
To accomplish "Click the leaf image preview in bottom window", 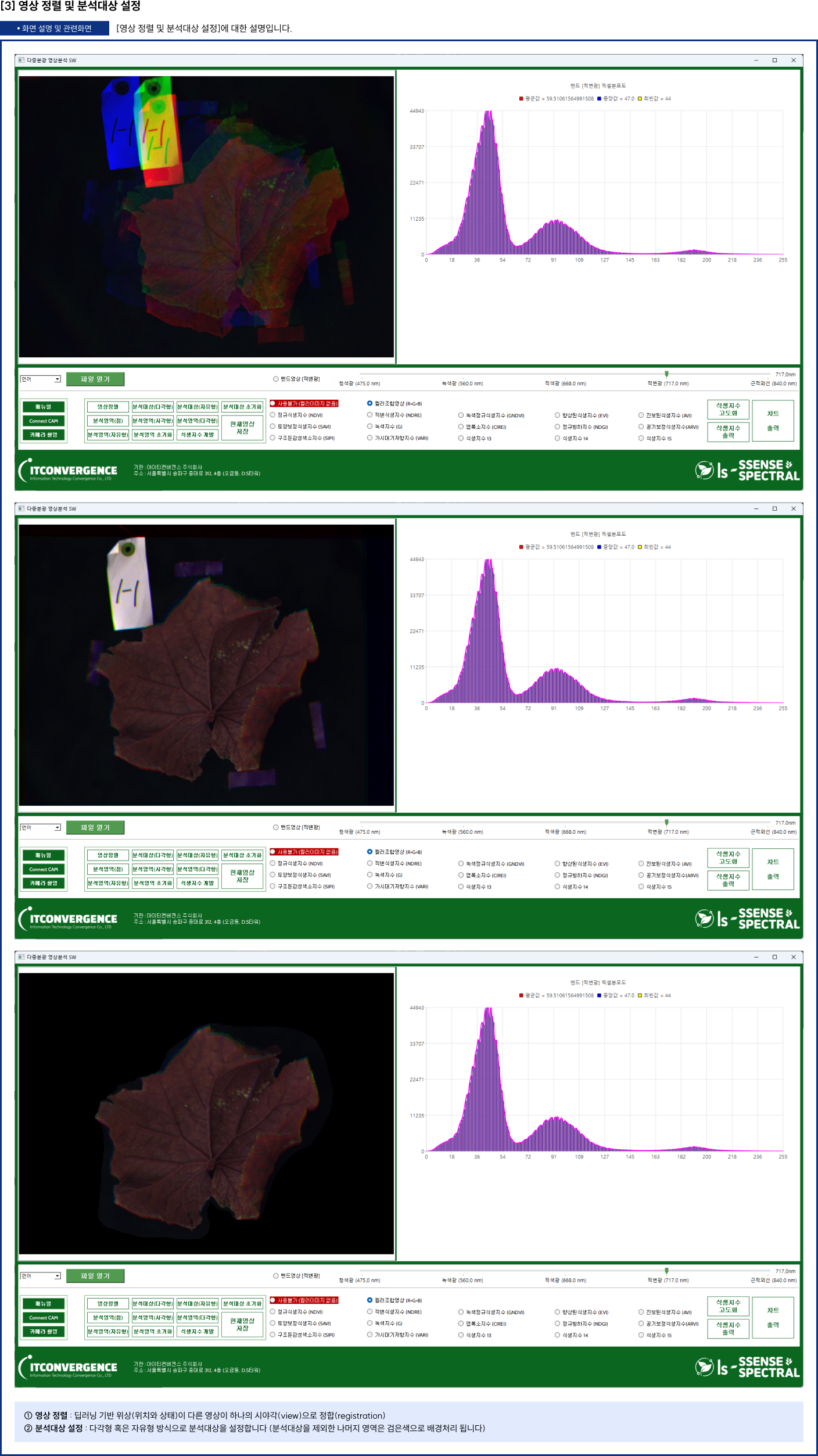I will click(206, 1113).
